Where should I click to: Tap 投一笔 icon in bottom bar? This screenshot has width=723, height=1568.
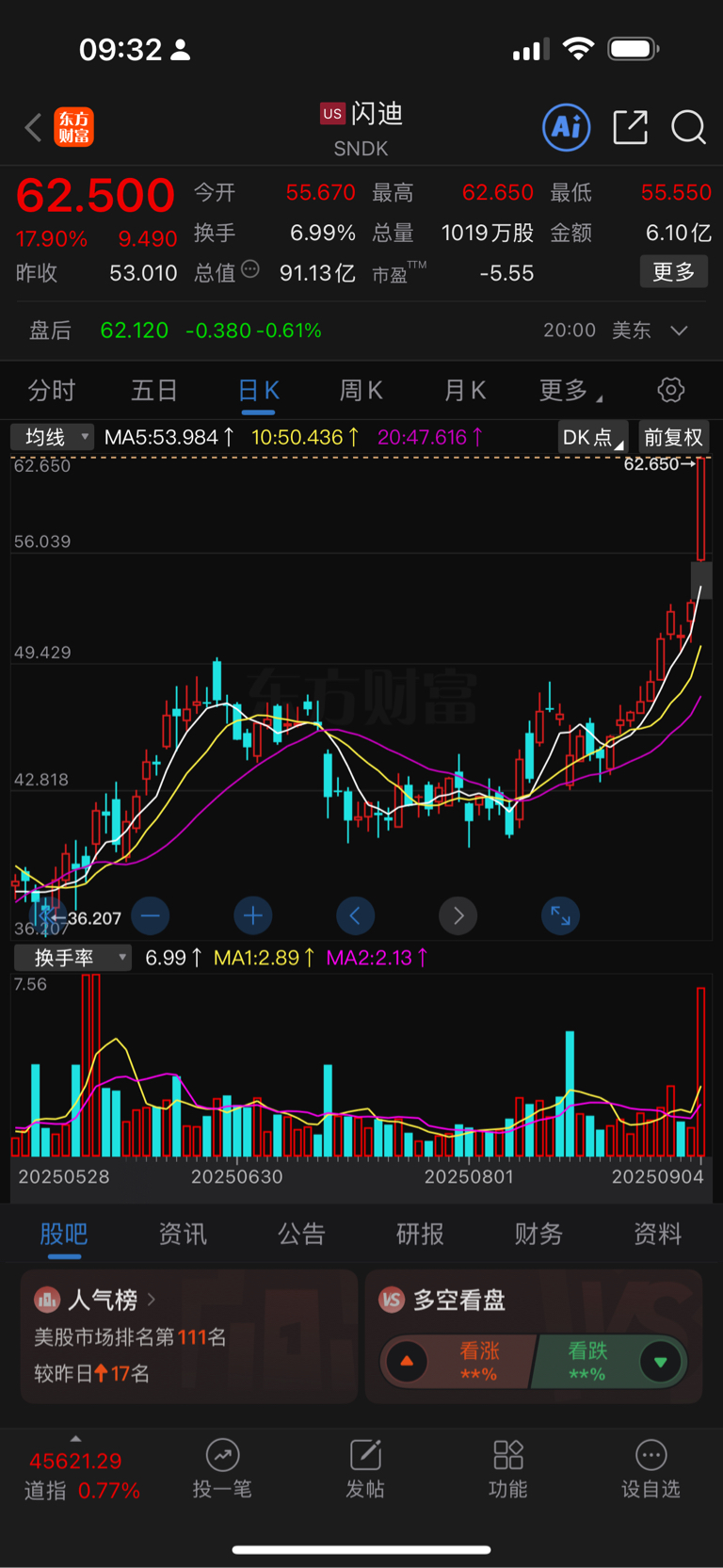222,1455
